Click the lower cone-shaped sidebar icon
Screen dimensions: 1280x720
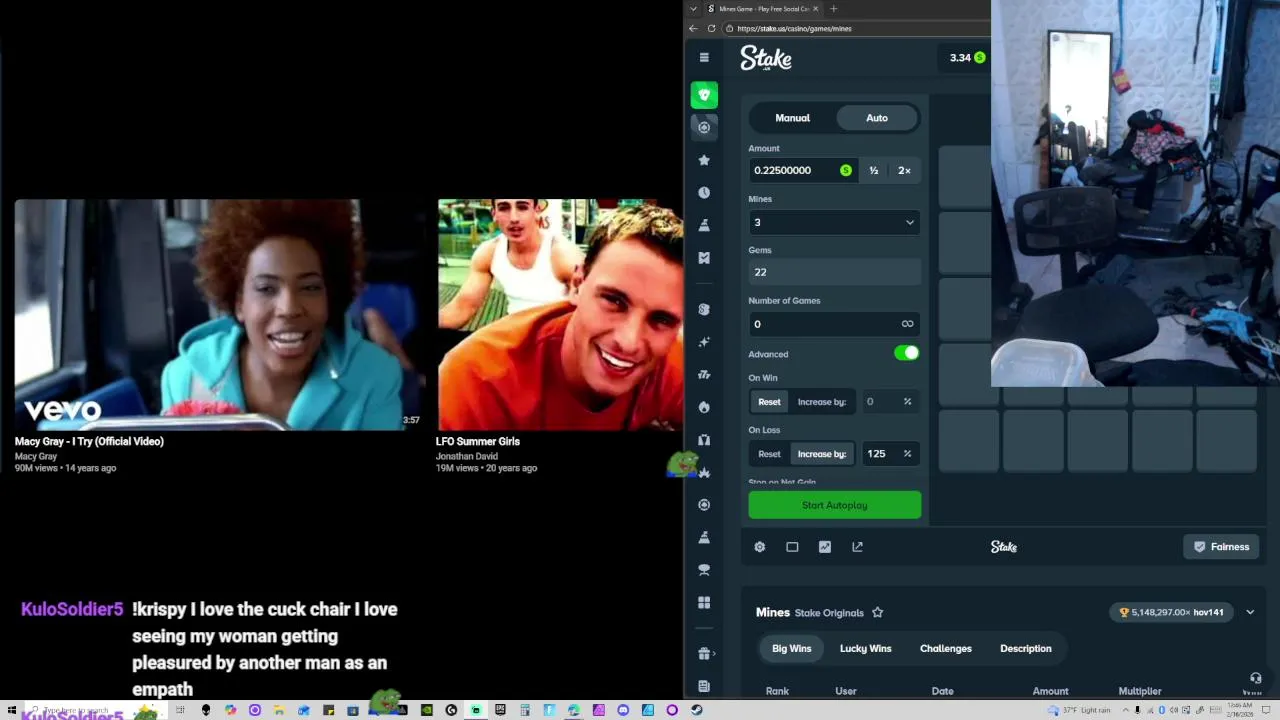click(704, 537)
